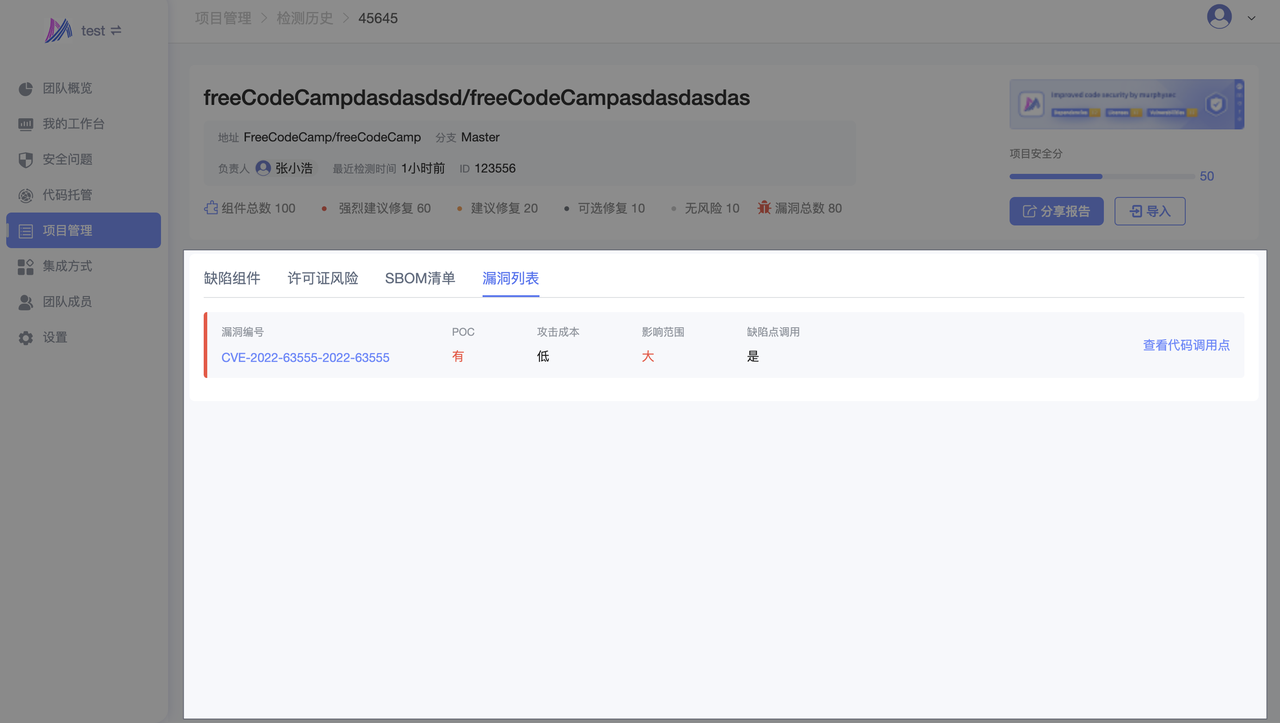This screenshot has width=1280, height=723.
Task: Click the user avatar in the header
Action: coord(1219,17)
